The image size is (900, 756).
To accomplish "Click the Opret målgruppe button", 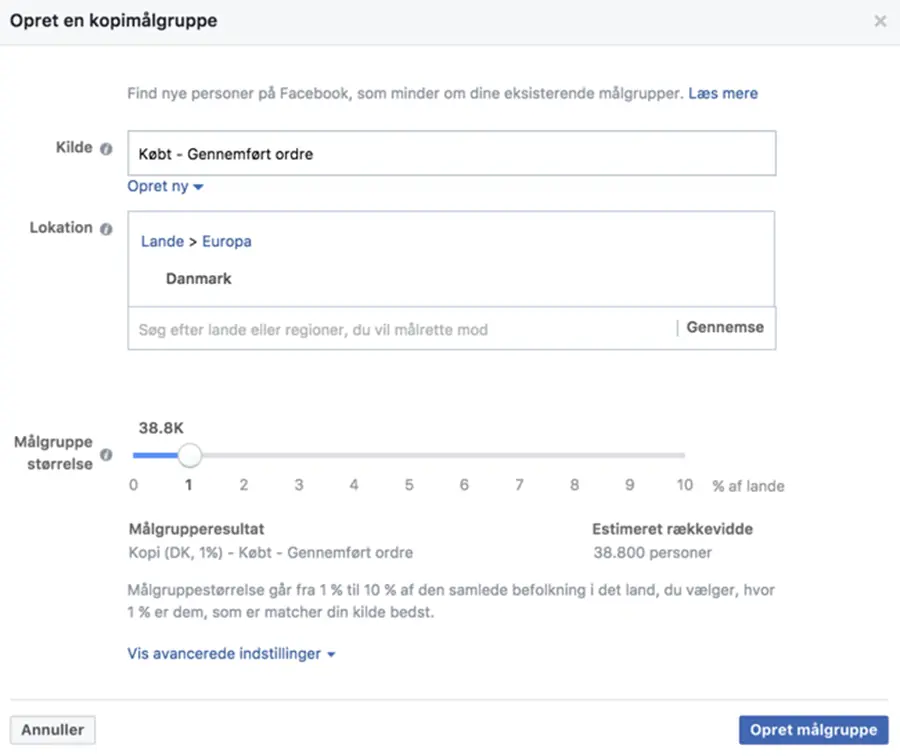I will [813, 730].
